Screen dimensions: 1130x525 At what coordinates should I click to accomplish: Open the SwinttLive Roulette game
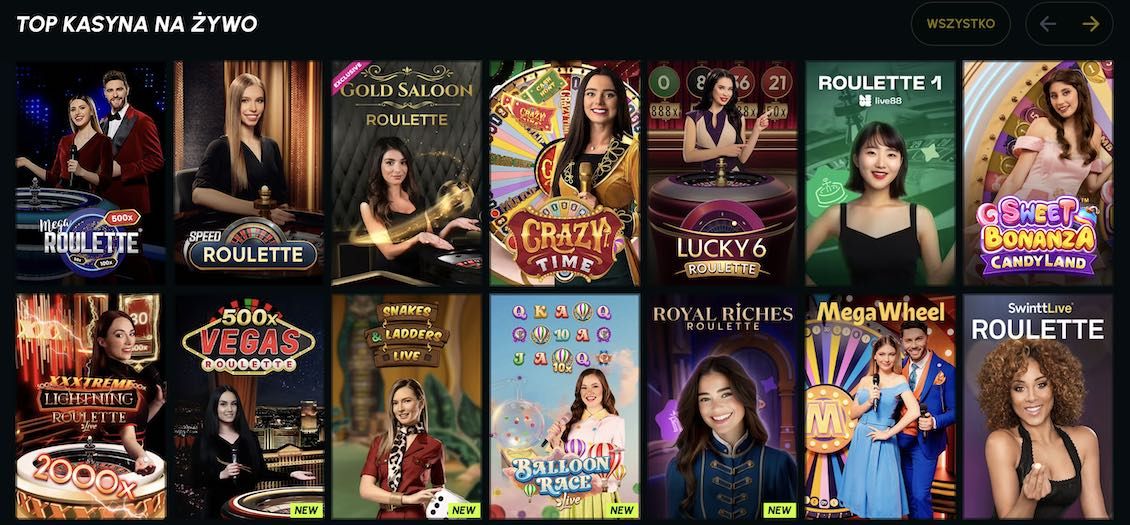1038,407
